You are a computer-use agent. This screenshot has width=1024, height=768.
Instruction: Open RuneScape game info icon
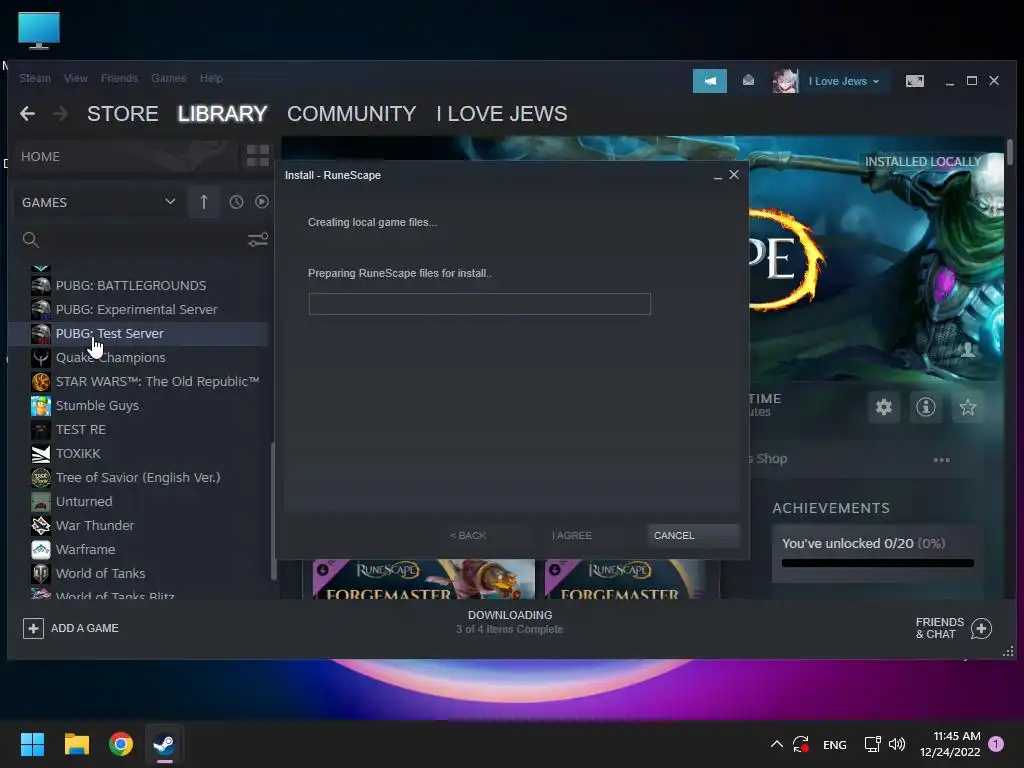coord(925,408)
